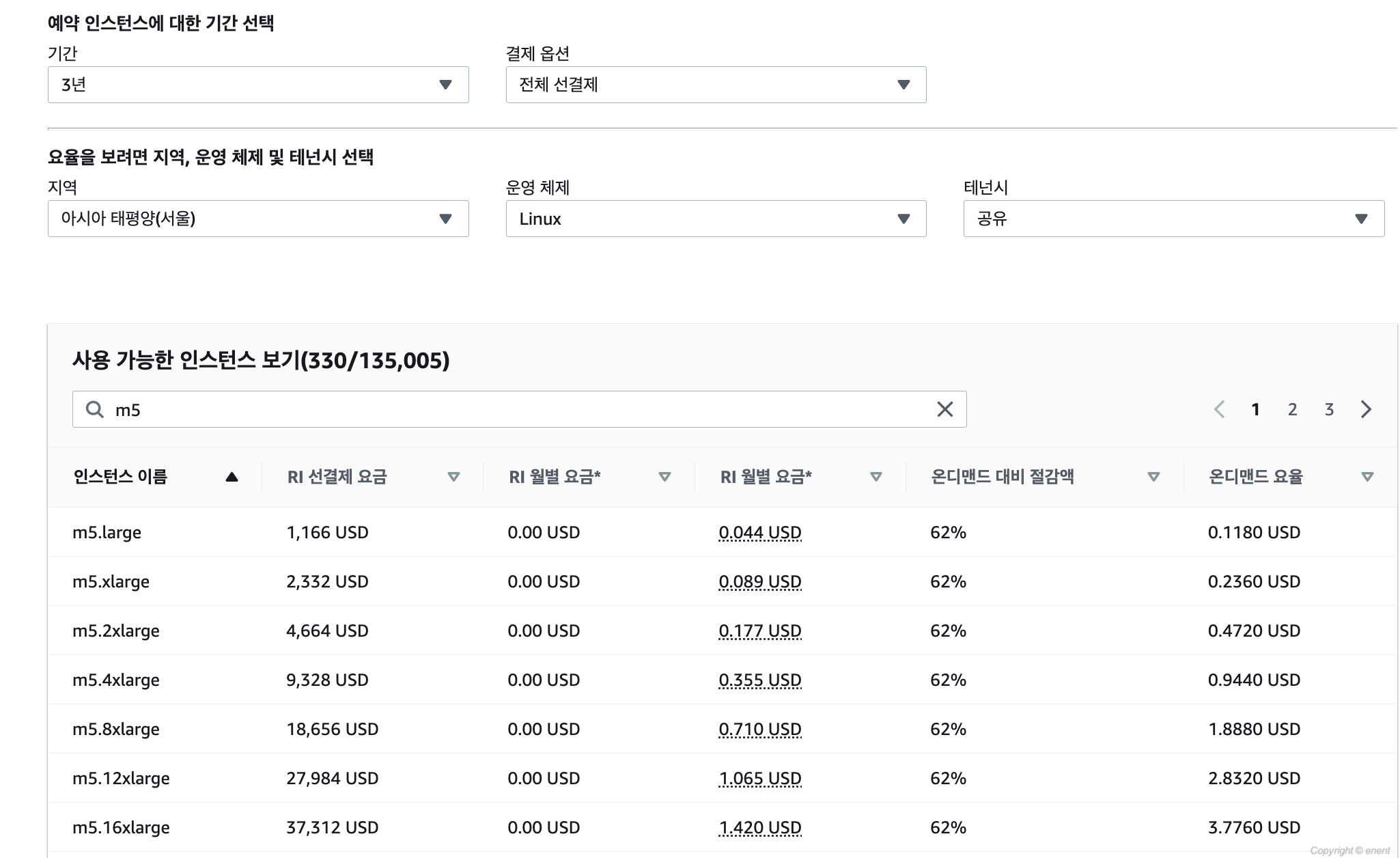Open 테넌시 dropdown showing 공유
The image size is (1400, 858).
(x=1173, y=219)
